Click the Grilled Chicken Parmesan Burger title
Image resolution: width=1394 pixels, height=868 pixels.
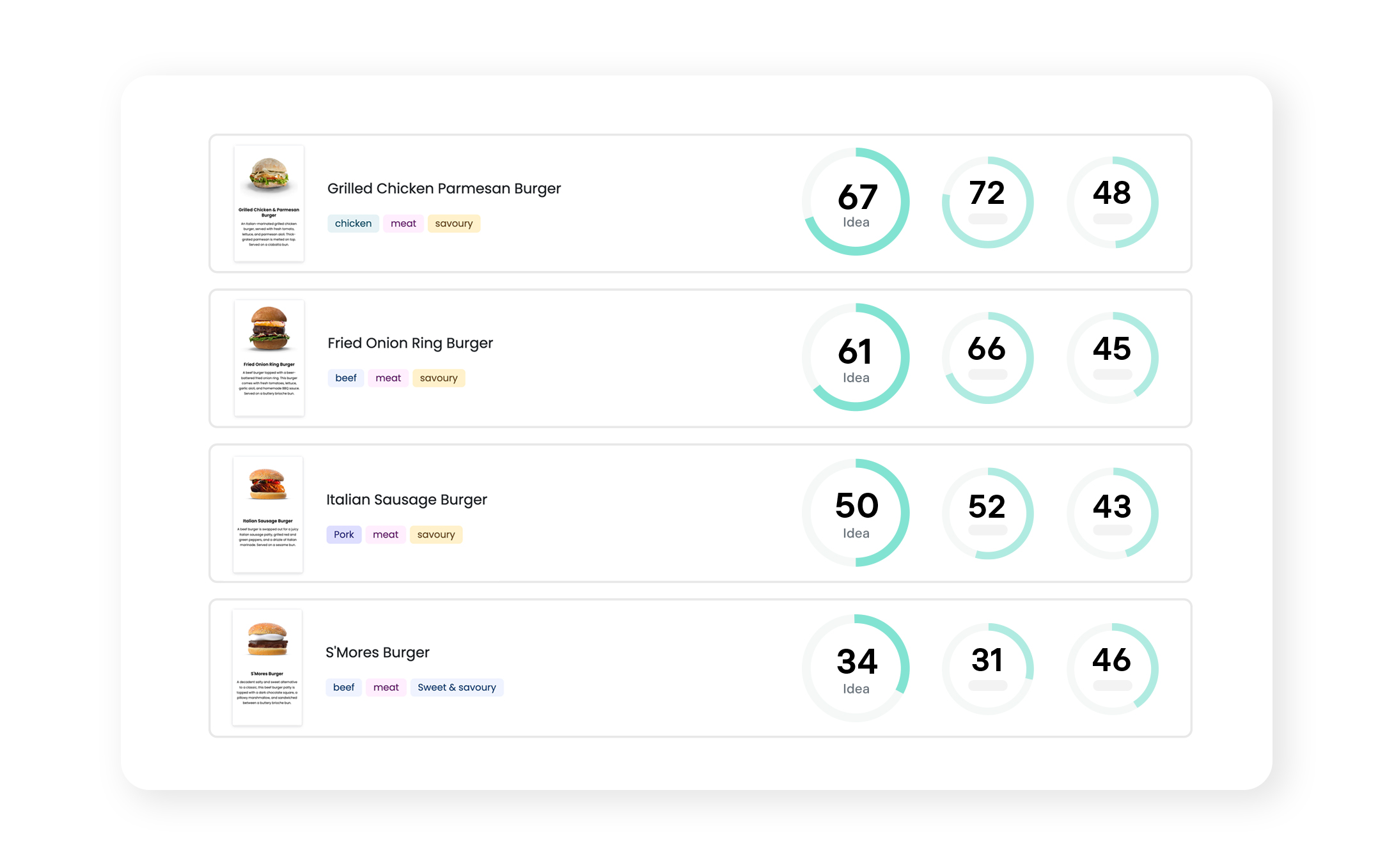pyautogui.click(x=444, y=189)
